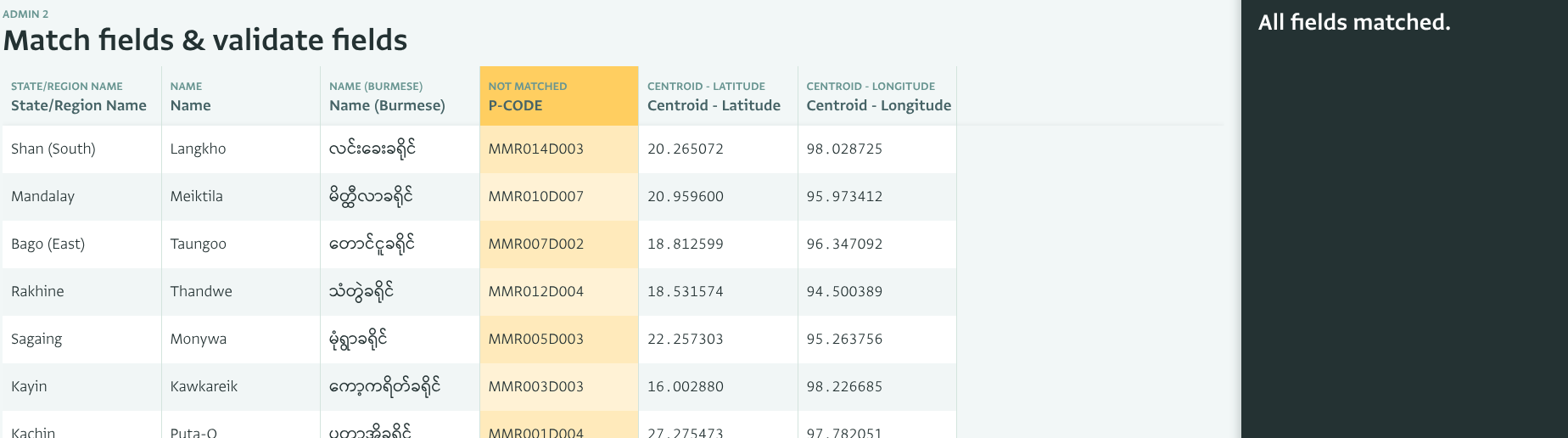Select P-code cell MMR003D003
This screenshot has height=438, width=1568.
point(536,387)
